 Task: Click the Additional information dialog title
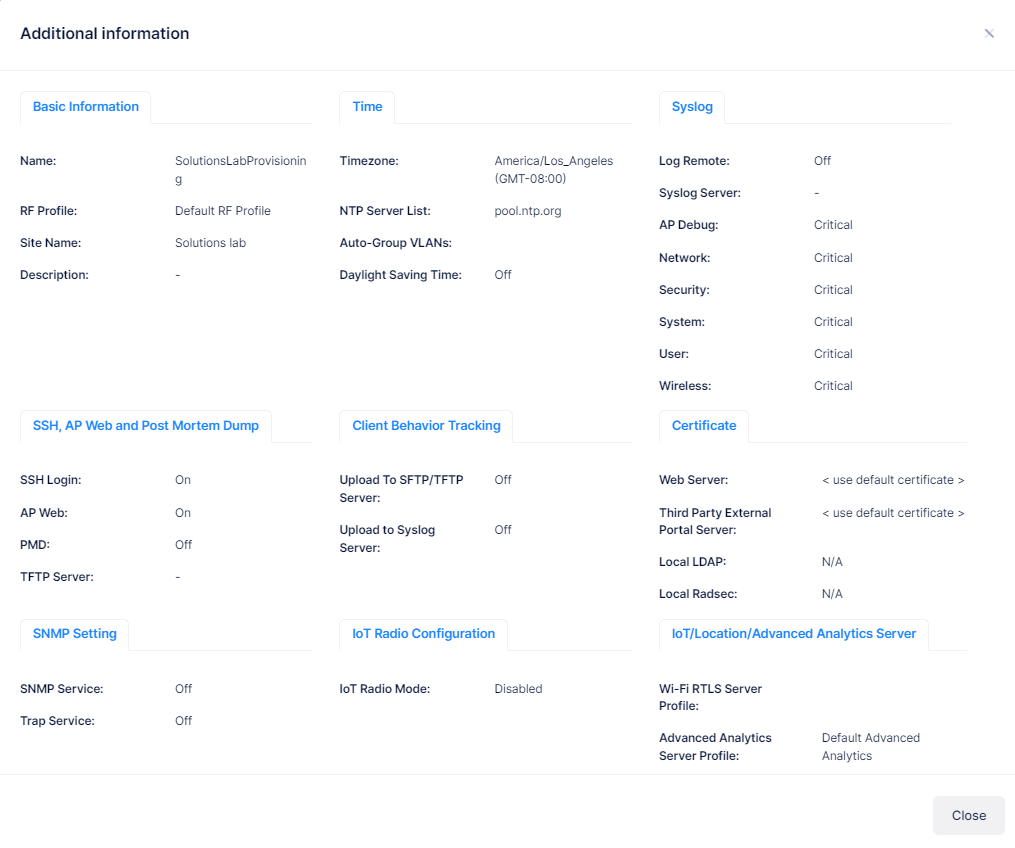pos(105,34)
